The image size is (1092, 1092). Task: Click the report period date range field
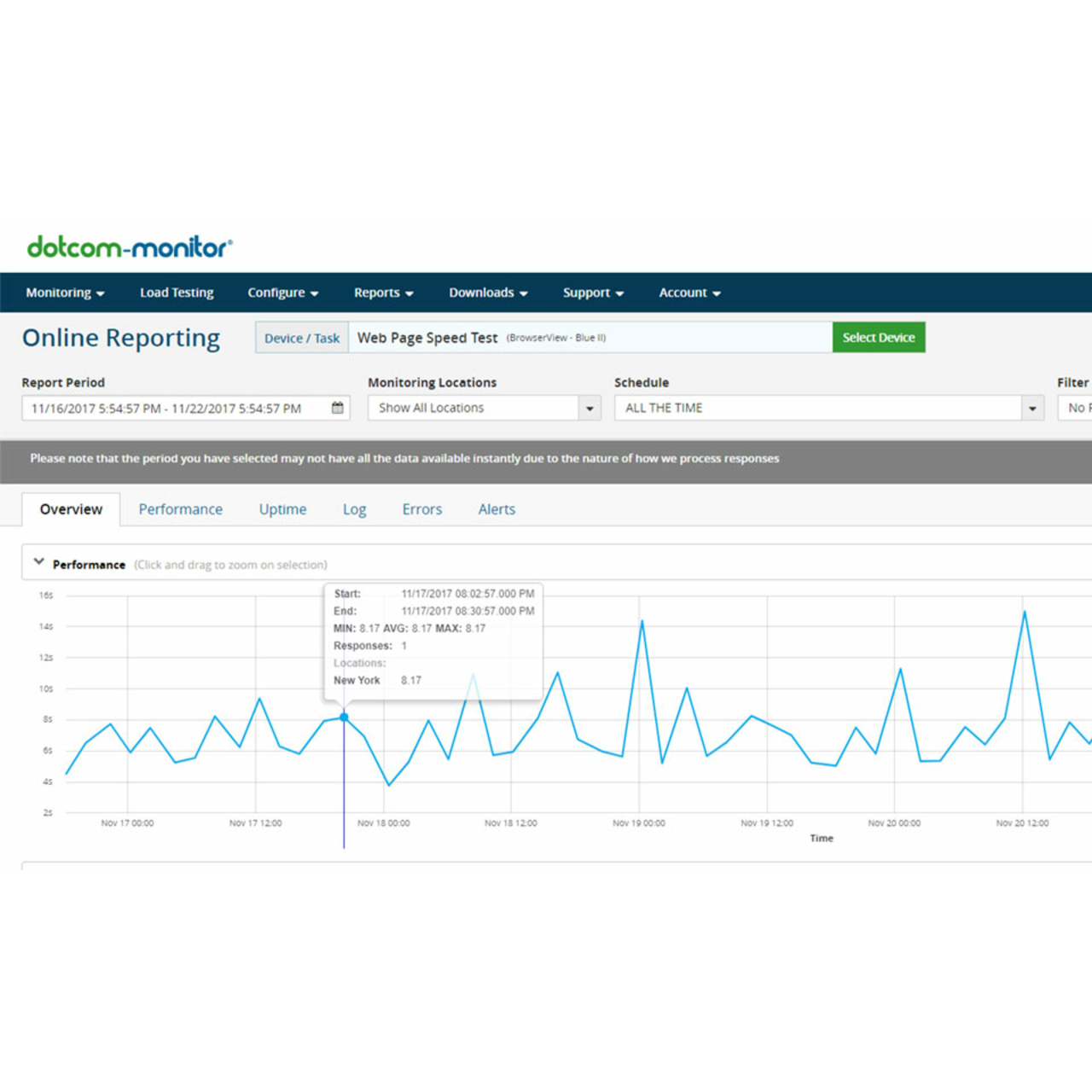tap(171, 408)
